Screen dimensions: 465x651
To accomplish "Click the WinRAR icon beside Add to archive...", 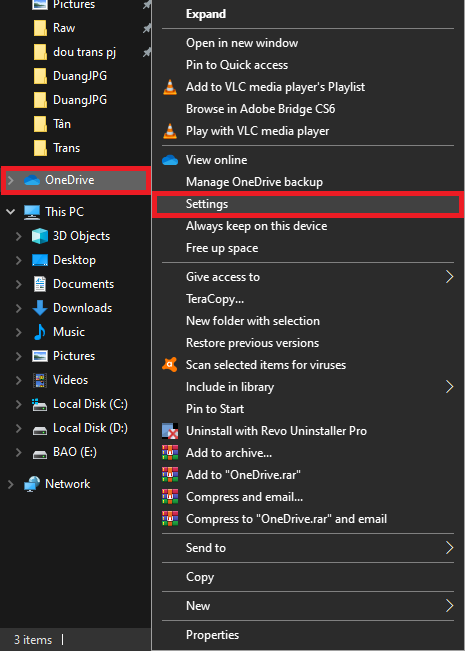I will (x=170, y=453).
